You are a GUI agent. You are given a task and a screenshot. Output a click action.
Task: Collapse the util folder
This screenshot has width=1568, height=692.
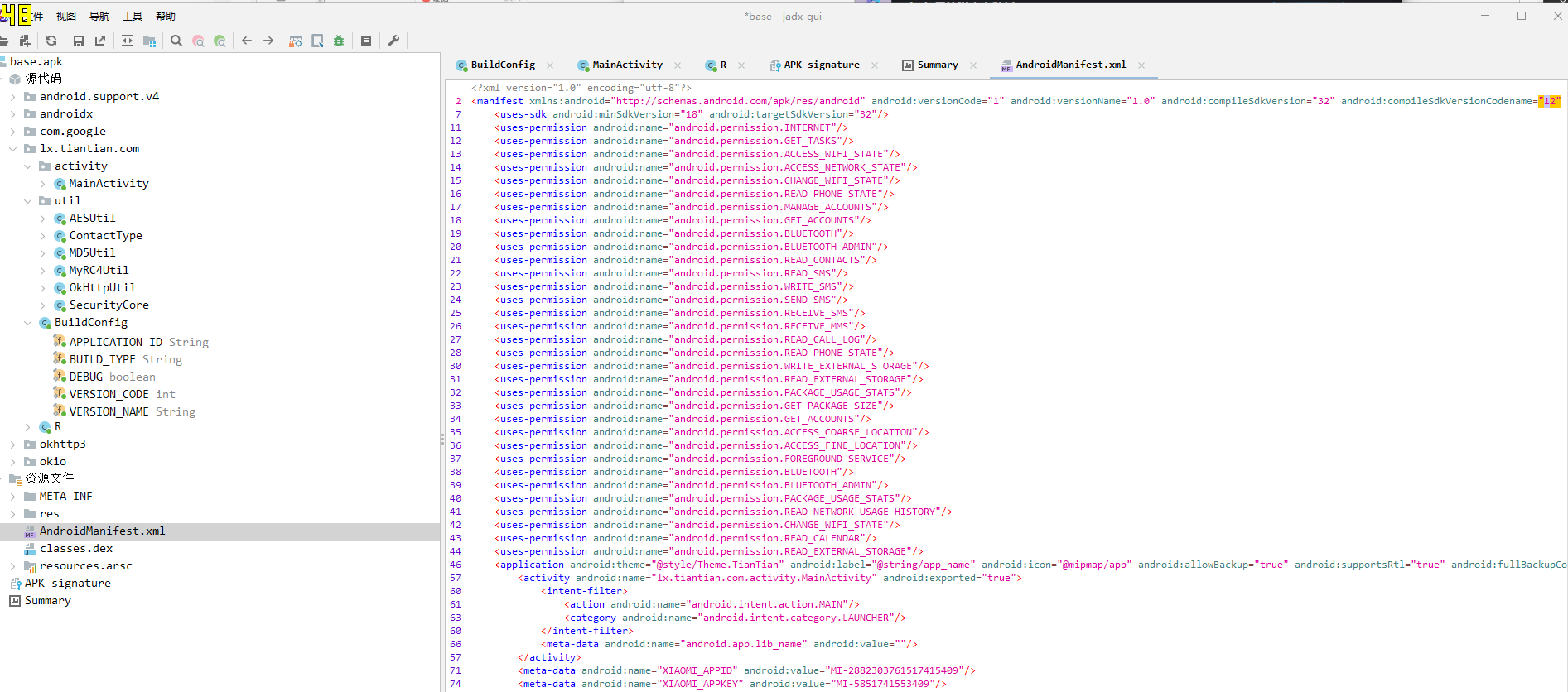27,201
